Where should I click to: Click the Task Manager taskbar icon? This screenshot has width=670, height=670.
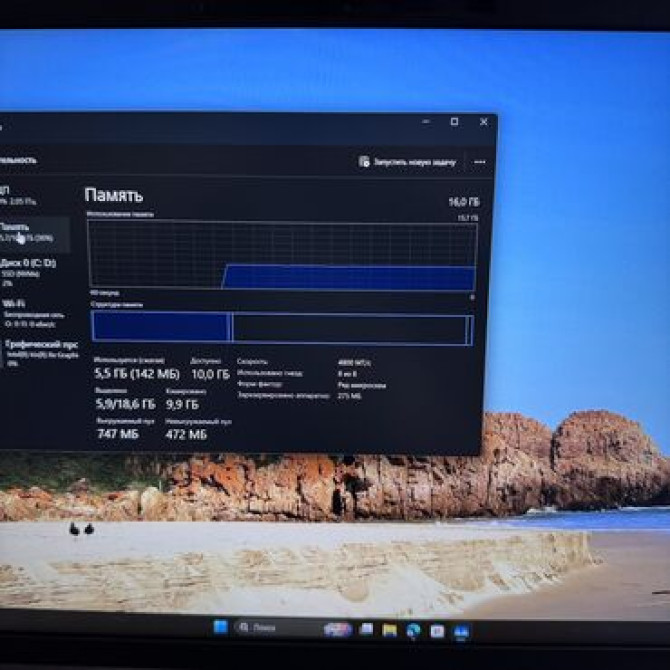point(461,632)
